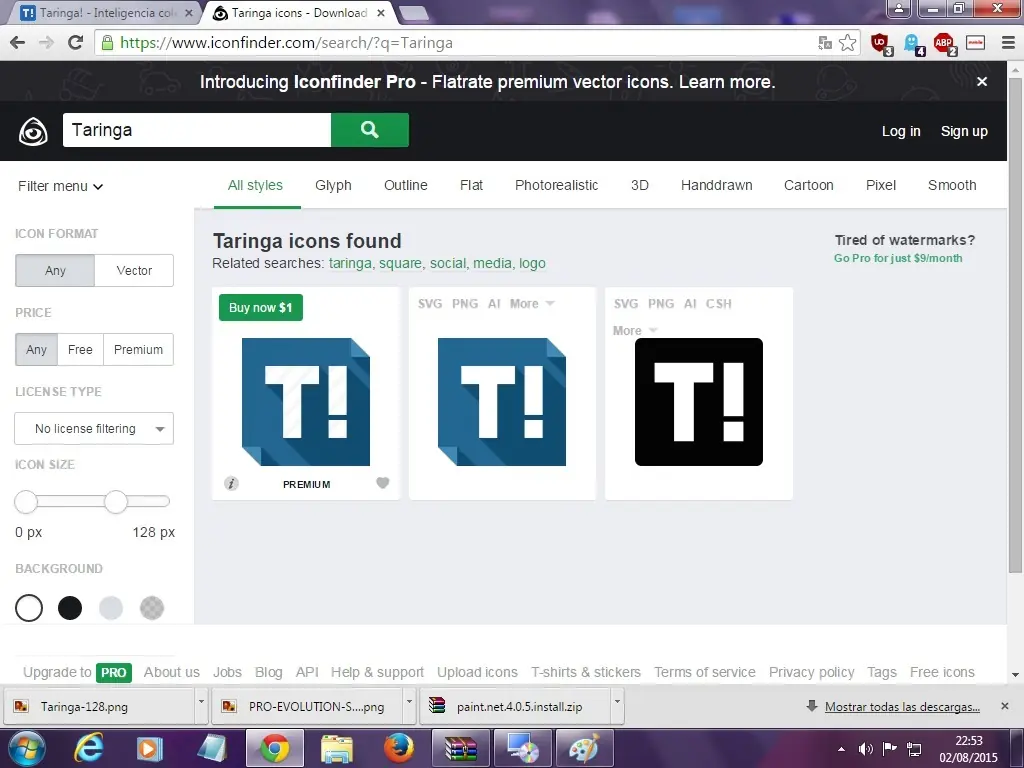
Task: Select Any icon format
Action: click(55, 270)
